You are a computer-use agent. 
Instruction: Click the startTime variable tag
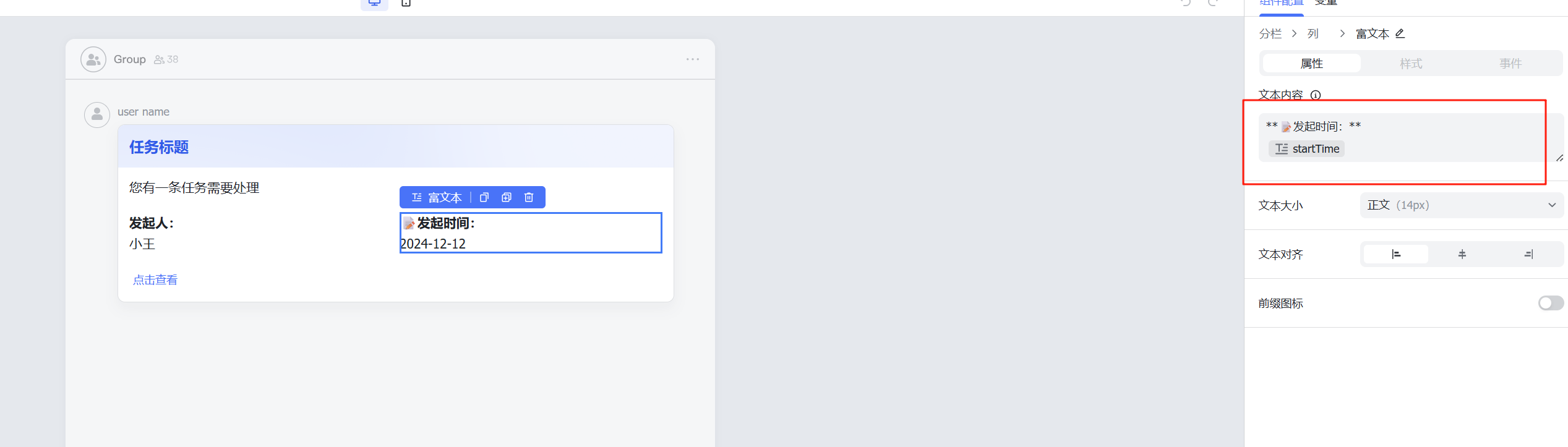[1307, 149]
